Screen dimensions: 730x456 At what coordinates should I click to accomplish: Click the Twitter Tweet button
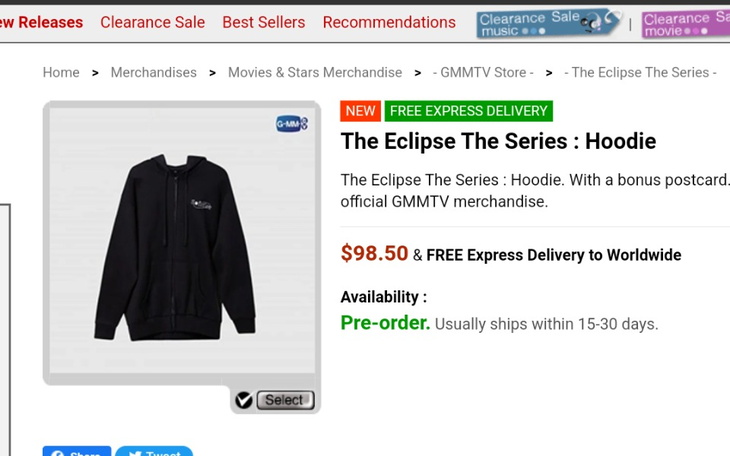point(153,451)
